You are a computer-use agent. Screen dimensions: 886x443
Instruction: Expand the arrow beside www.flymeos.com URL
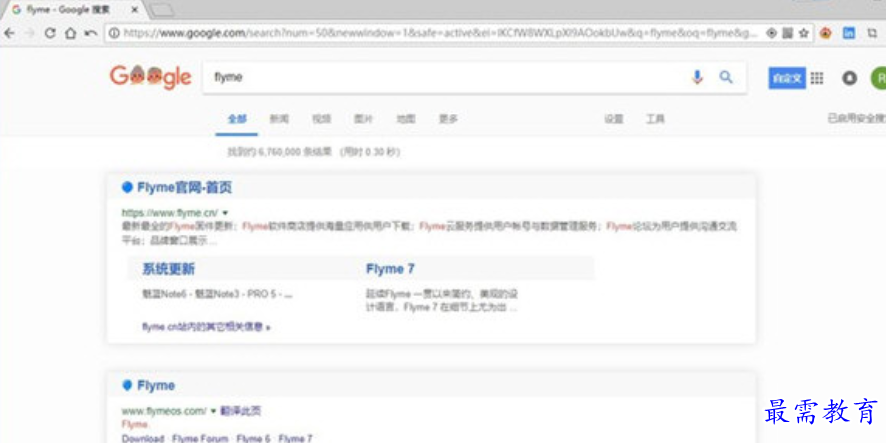[214, 411]
